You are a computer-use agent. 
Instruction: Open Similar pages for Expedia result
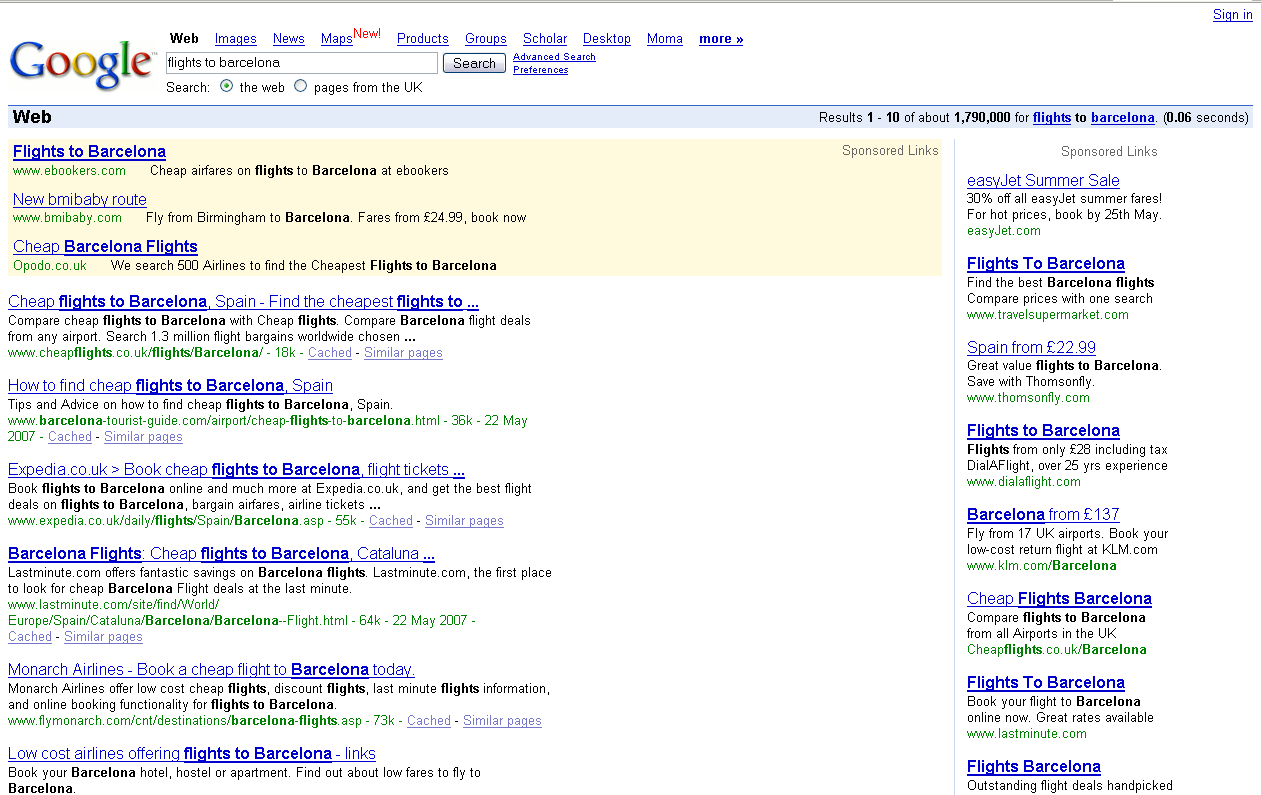pos(464,521)
